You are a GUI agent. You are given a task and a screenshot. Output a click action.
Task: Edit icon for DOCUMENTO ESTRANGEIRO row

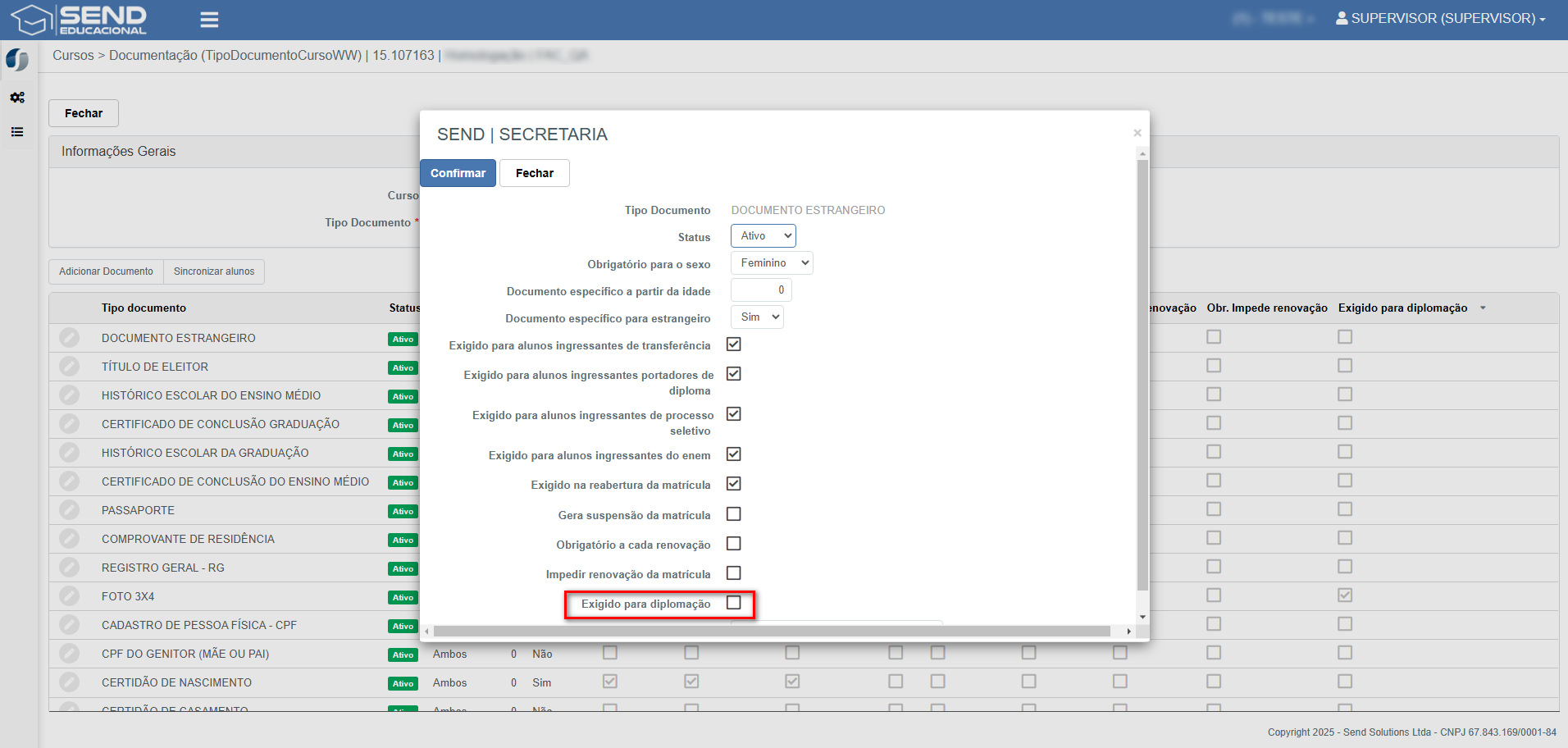click(x=70, y=338)
